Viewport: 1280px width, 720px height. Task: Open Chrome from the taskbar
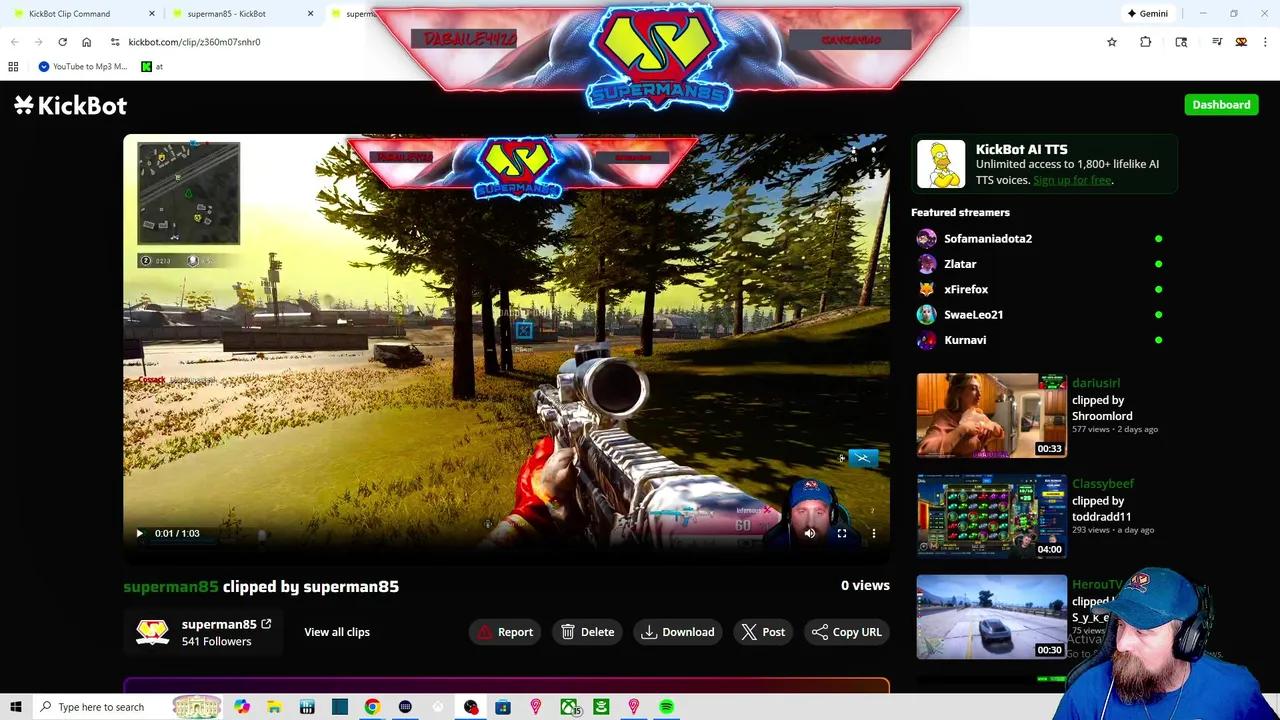click(372, 707)
